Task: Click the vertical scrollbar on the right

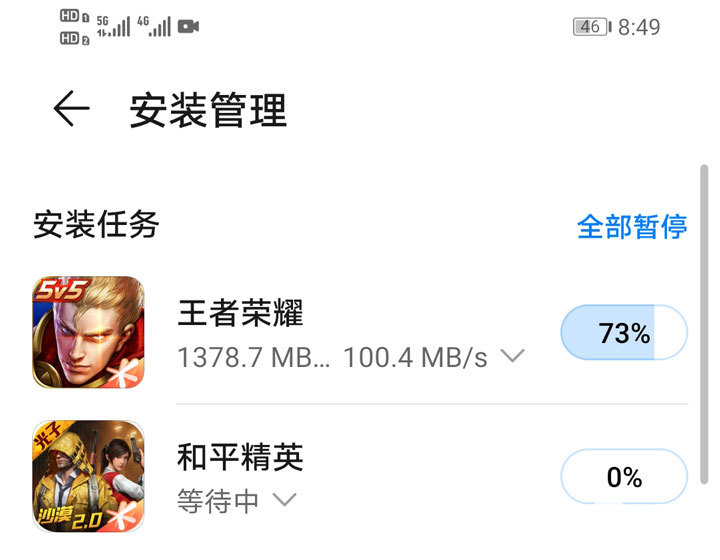Action: point(704,324)
